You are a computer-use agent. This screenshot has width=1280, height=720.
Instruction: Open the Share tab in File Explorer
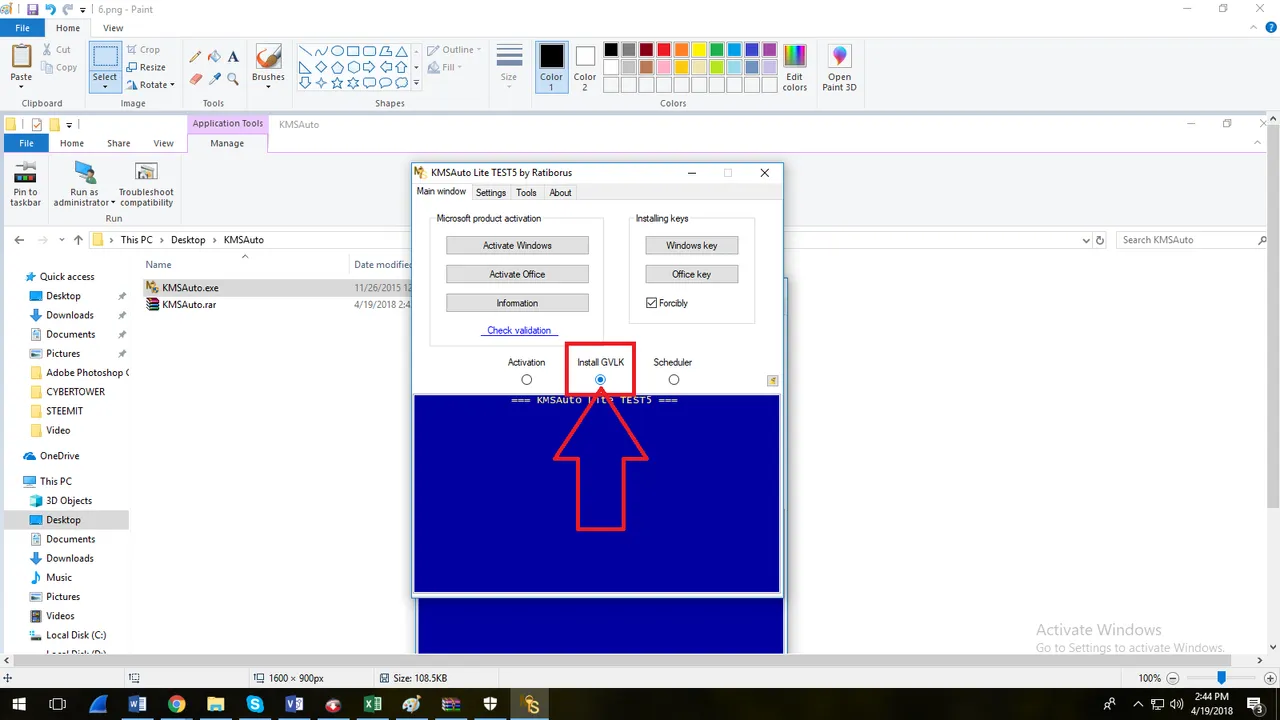pos(119,143)
